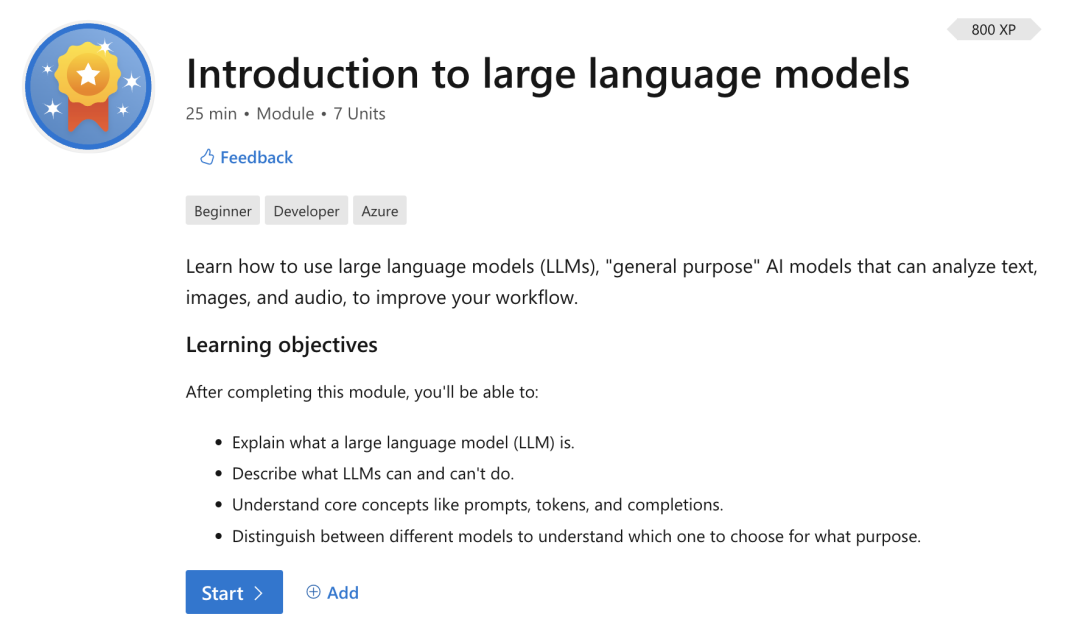This screenshot has height=631, width=1080.
Task: Select the Developer tag
Action: click(x=307, y=211)
